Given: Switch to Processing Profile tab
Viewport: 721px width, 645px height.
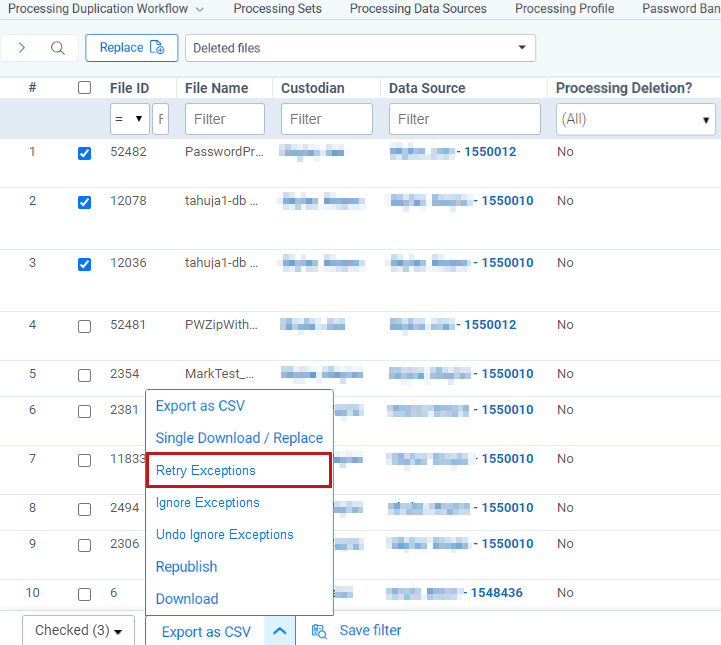Looking at the screenshot, I should 564,9.
